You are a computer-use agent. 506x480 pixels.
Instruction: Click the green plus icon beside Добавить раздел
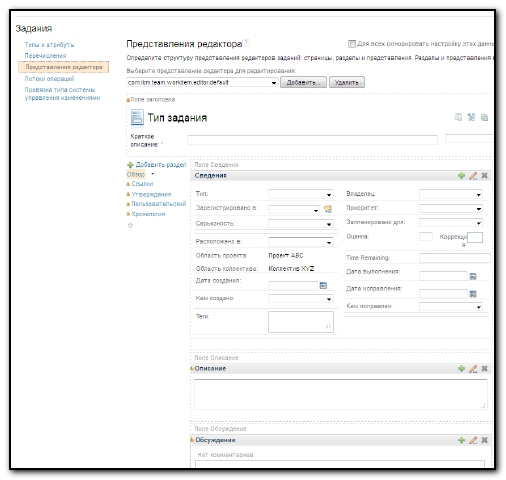pos(130,165)
